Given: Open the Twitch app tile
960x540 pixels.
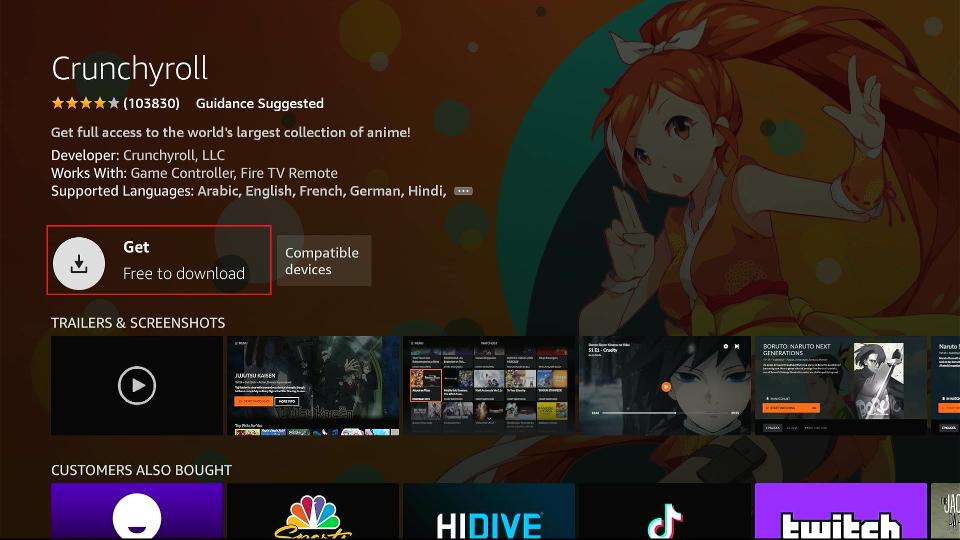Looking at the screenshot, I should (x=841, y=511).
